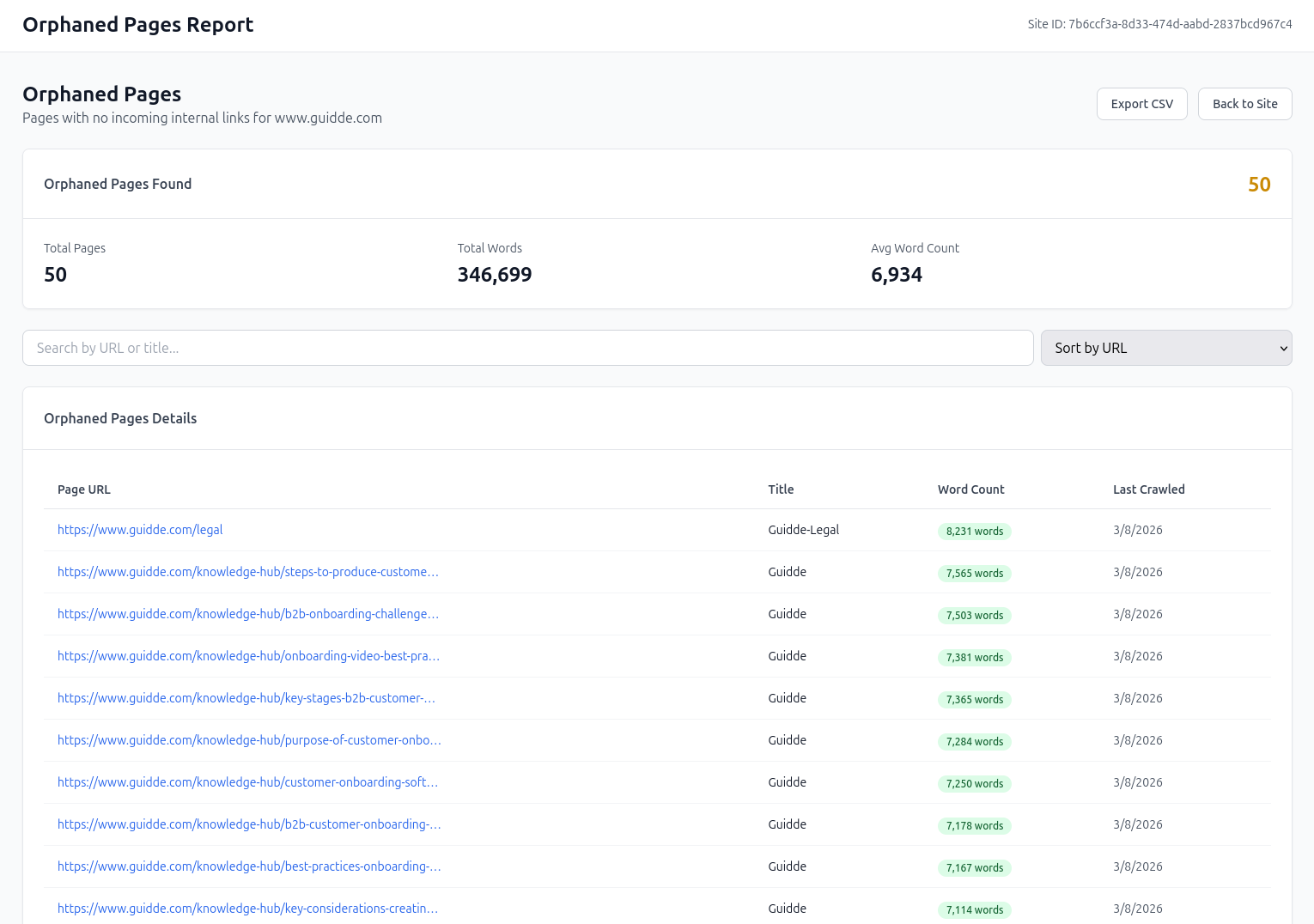The height and width of the screenshot is (924, 1314).
Task: Click the Orphaned Pages Report title
Action: coord(138,25)
